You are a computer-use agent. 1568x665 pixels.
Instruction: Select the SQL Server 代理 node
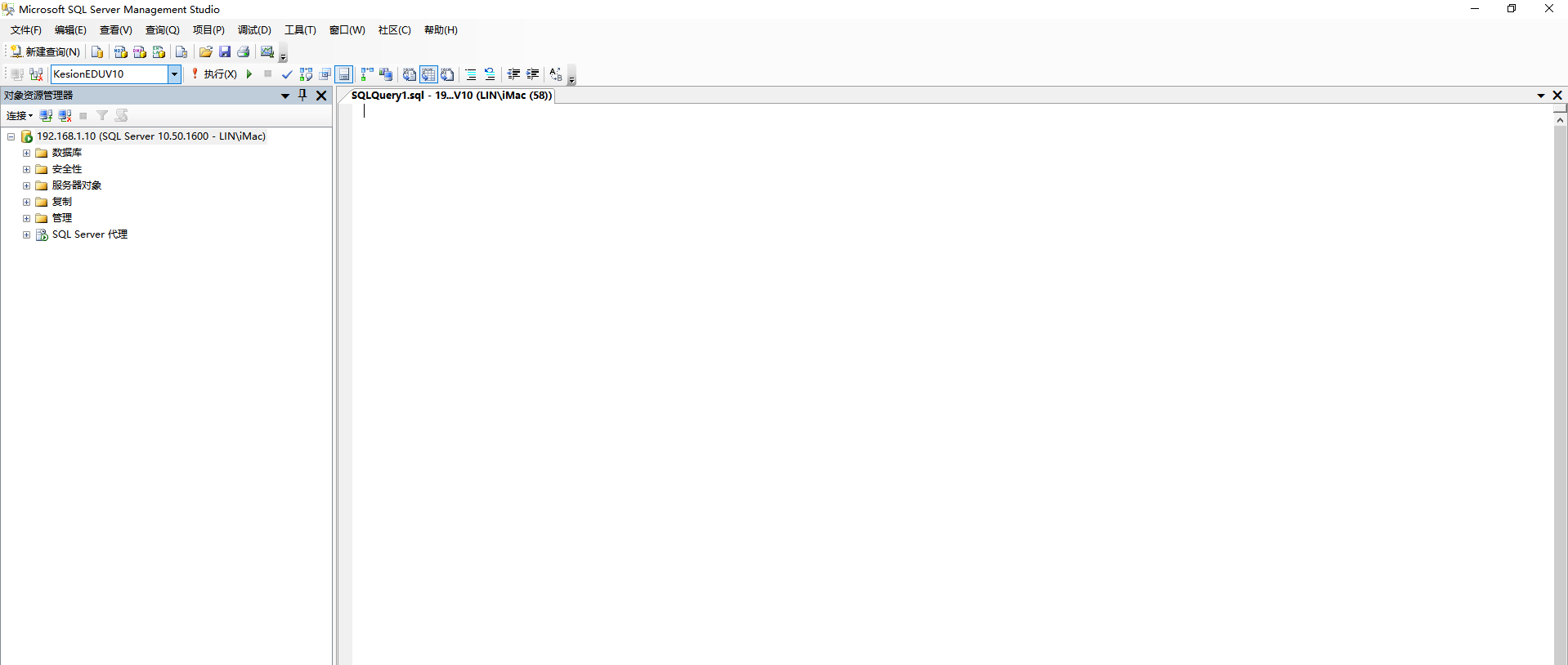point(89,234)
